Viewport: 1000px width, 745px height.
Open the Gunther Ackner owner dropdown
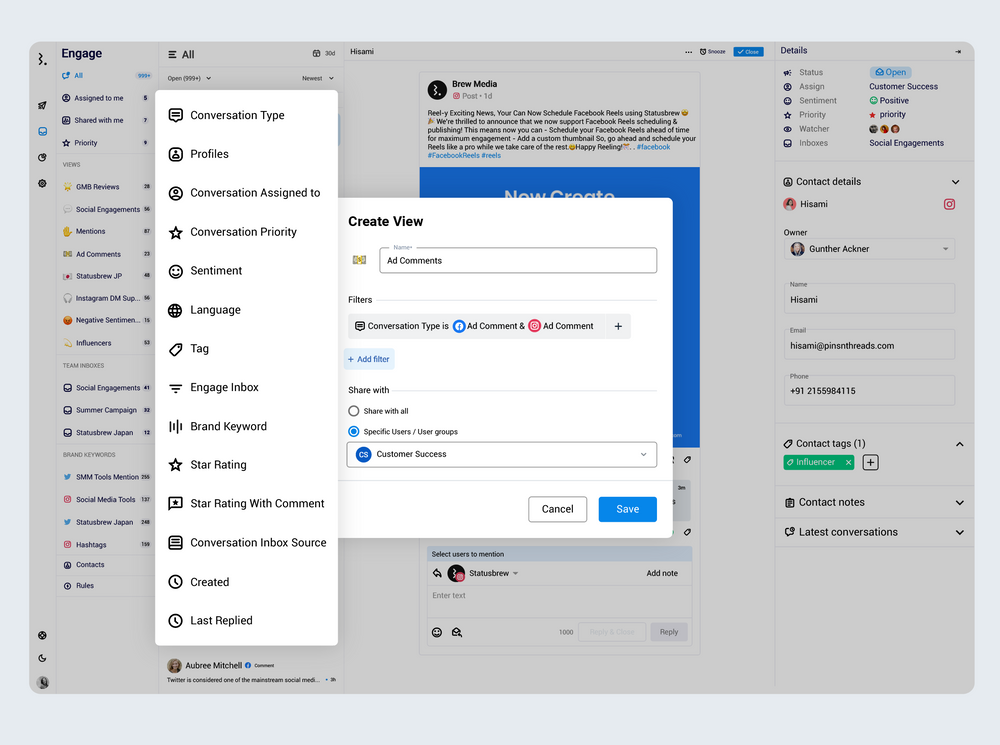[869, 249]
